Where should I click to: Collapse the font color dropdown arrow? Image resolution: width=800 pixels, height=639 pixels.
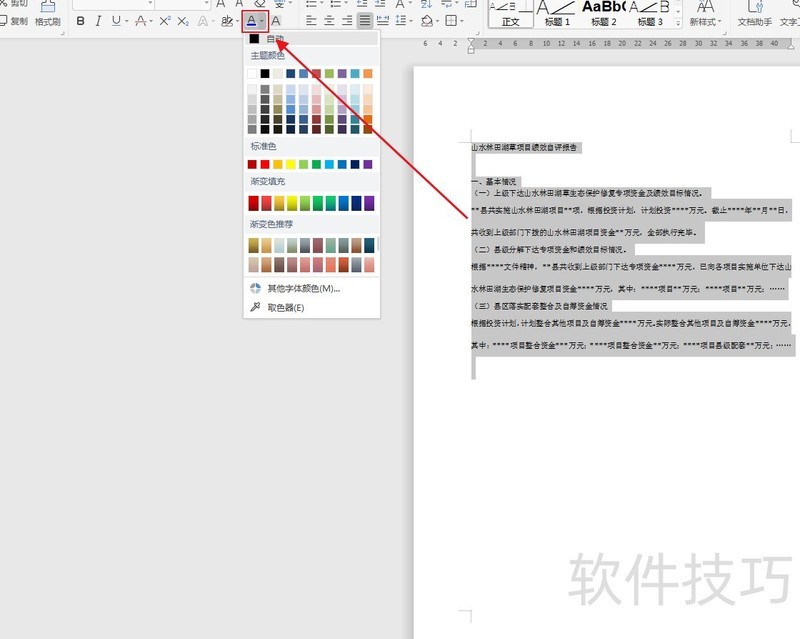262,21
